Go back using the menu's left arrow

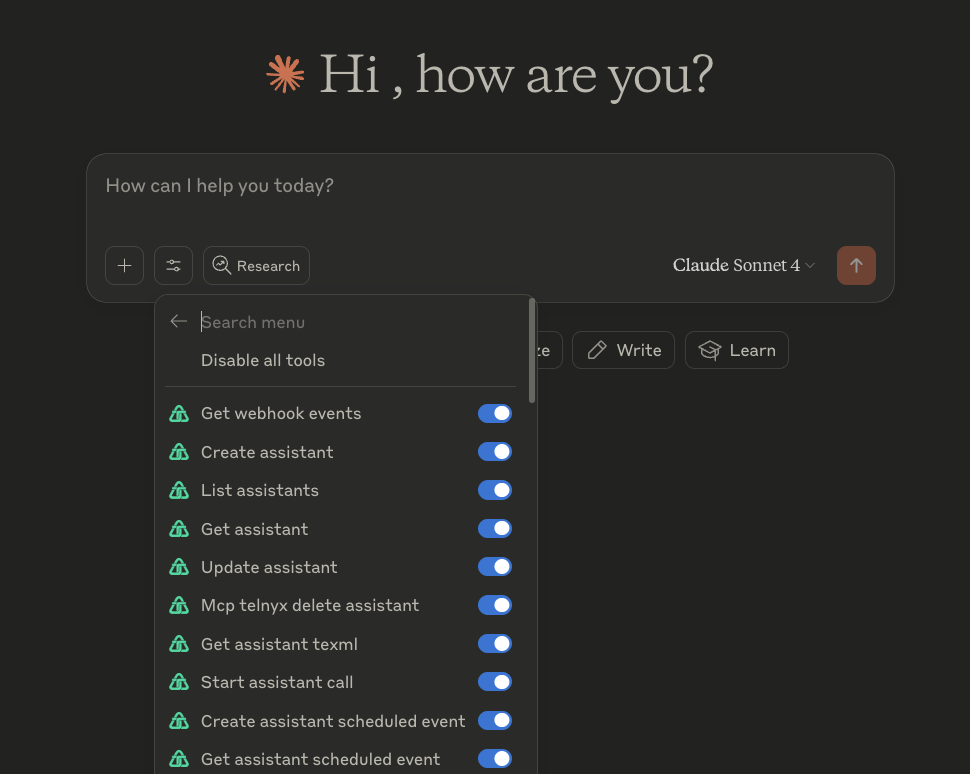pos(179,321)
